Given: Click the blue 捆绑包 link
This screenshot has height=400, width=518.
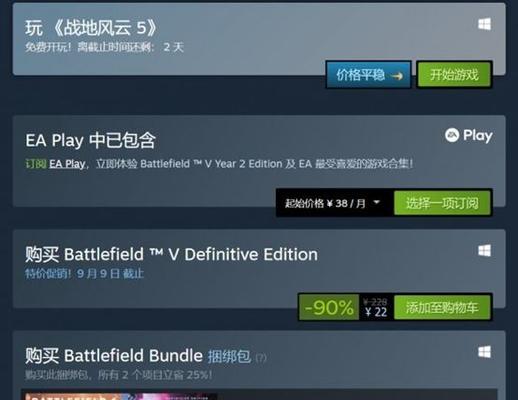Looking at the screenshot, I should (x=229, y=356).
